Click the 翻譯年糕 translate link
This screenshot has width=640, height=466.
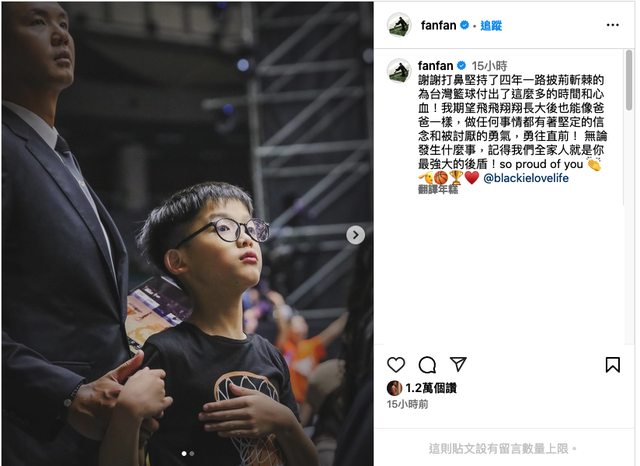tap(438, 189)
